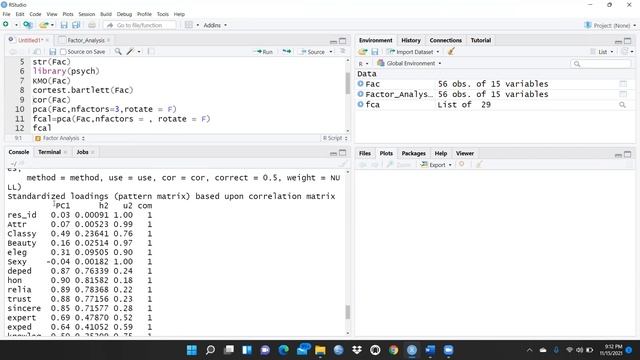This screenshot has width=640, height=360.
Task: Open the Addins dropdown
Action: tap(215, 25)
